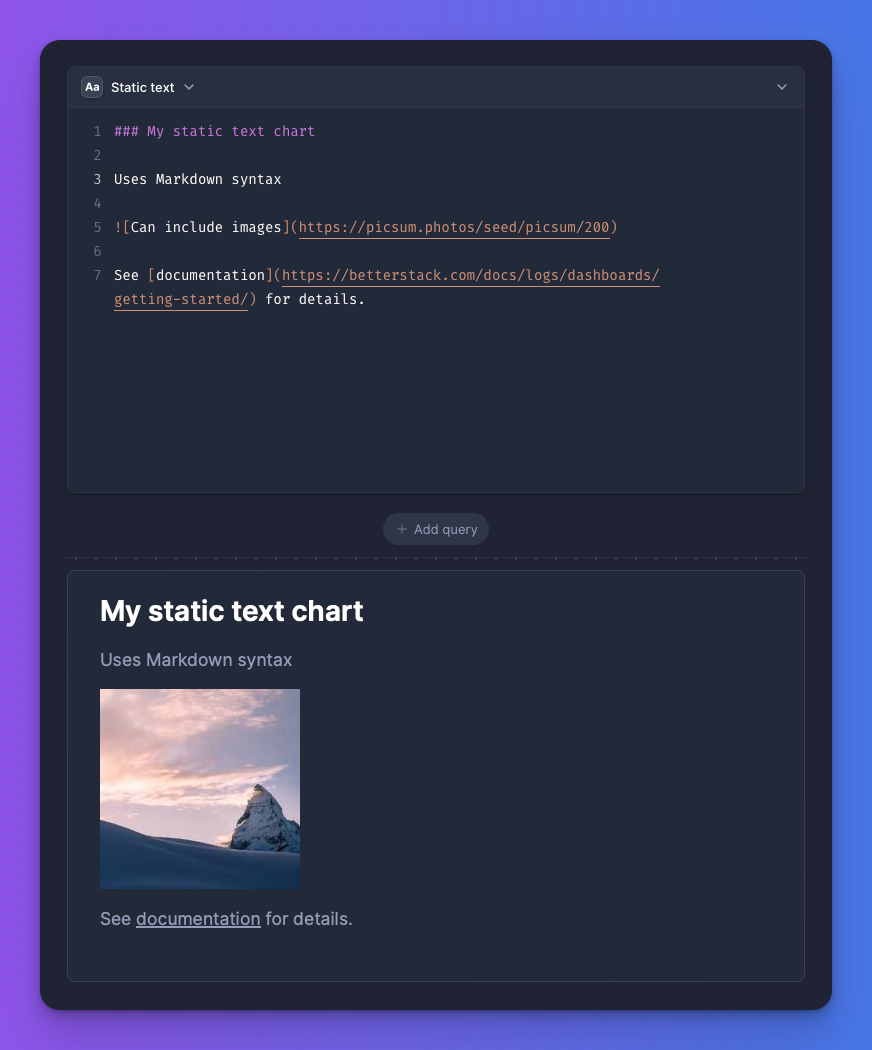Expand the chevron next to Static text label
872x1050 pixels.
click(x=188, y=87)
